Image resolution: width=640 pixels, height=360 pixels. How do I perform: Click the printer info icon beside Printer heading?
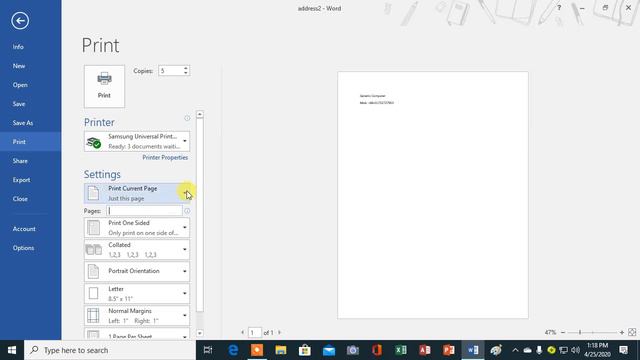click(187, 118)
